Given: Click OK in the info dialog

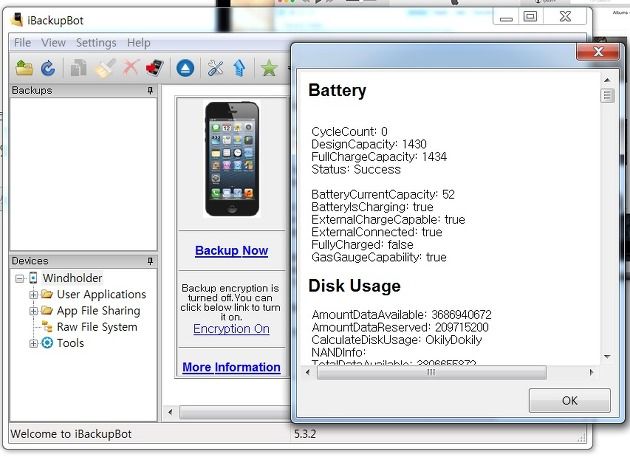Looking at the screenshot, I should [569, 400].
